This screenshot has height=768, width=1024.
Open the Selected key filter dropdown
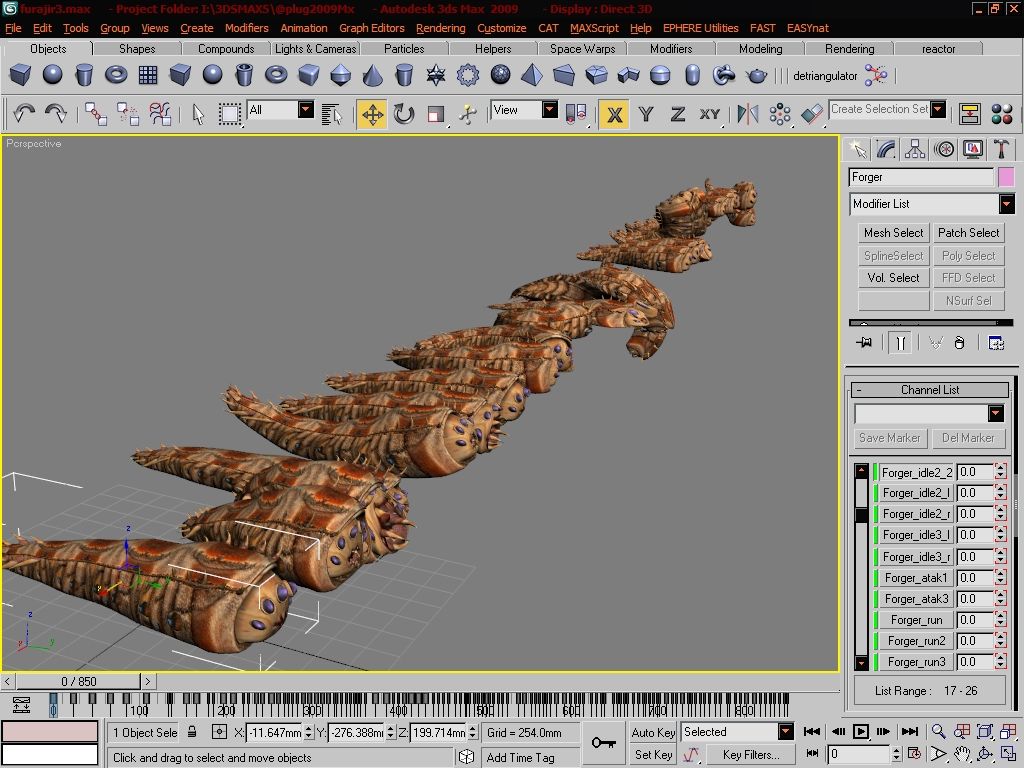[786, 731]
